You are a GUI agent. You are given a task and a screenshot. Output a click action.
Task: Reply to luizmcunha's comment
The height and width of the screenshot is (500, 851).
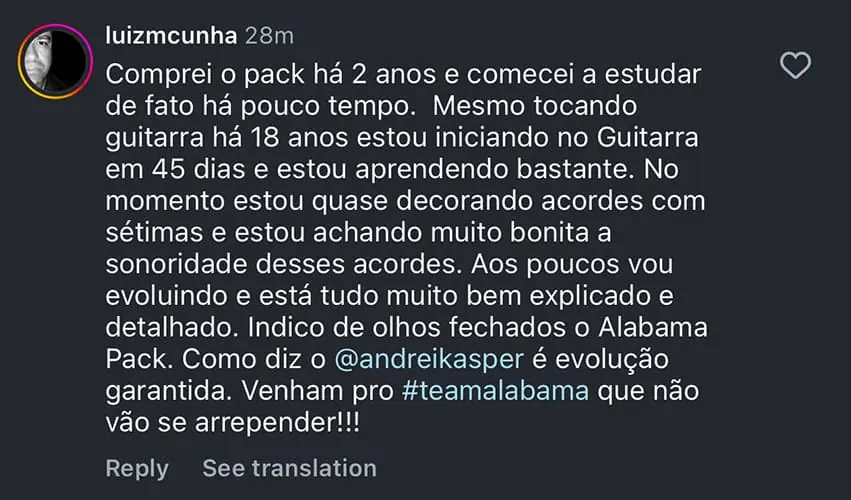click(137, 469)
